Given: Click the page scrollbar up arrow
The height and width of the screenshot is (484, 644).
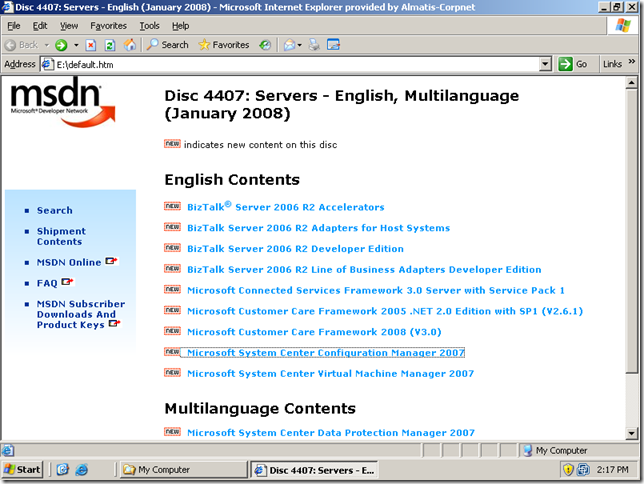Looking at the screenshot, I should 632,83.
